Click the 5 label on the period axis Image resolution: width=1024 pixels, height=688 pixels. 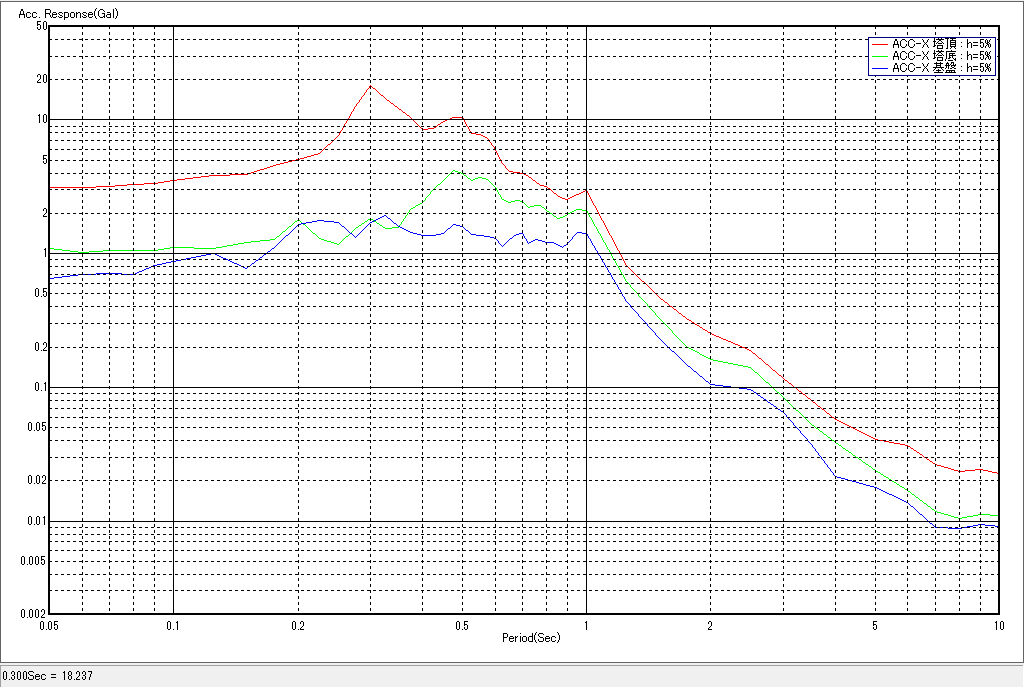(x=874, y=626)
